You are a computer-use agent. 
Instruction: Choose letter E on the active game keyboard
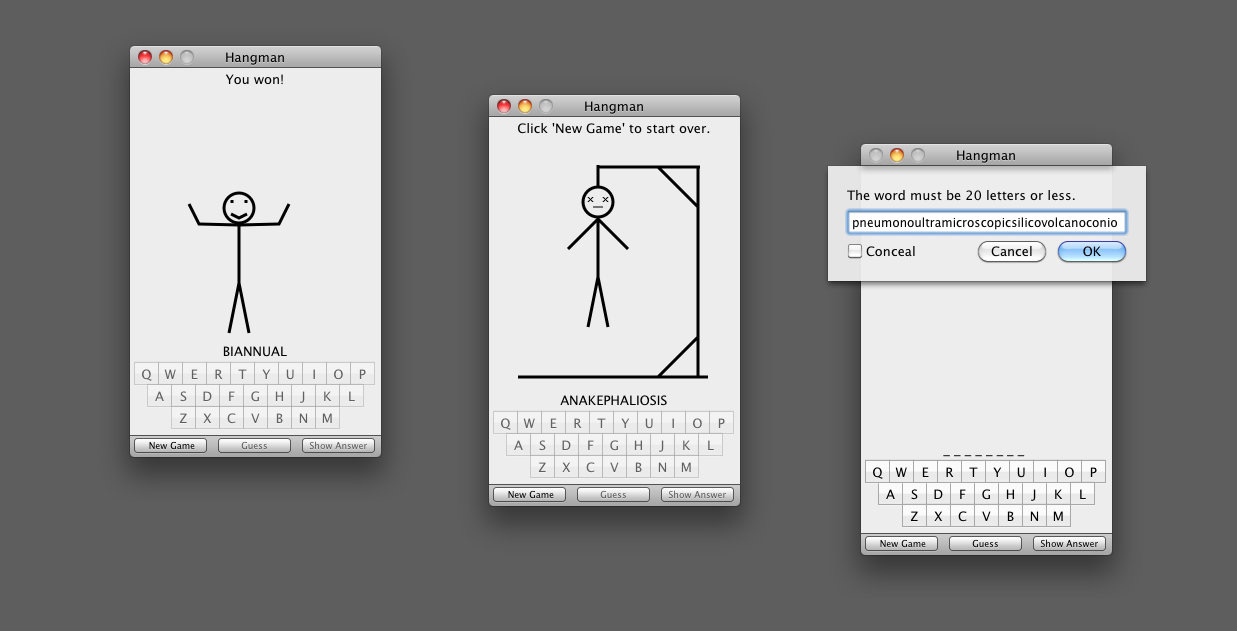(925, 472)
